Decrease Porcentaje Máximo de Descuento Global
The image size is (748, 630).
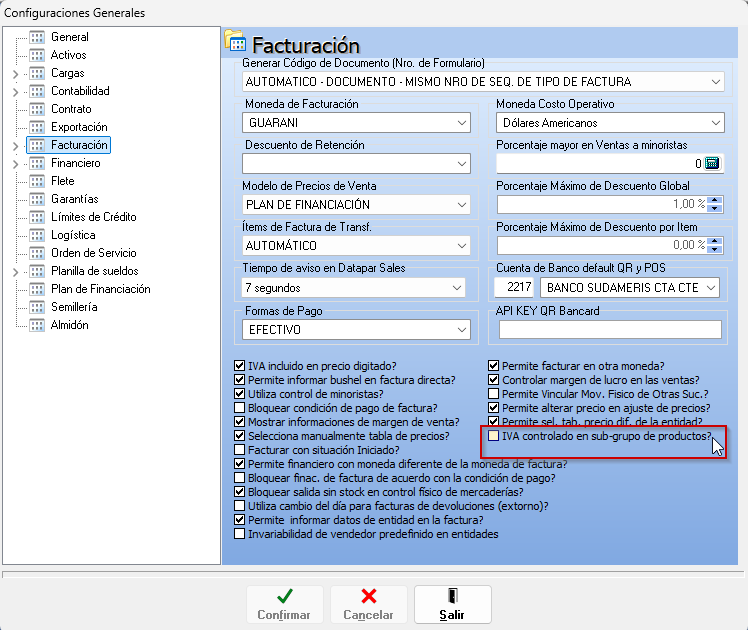tap(715, 208)
